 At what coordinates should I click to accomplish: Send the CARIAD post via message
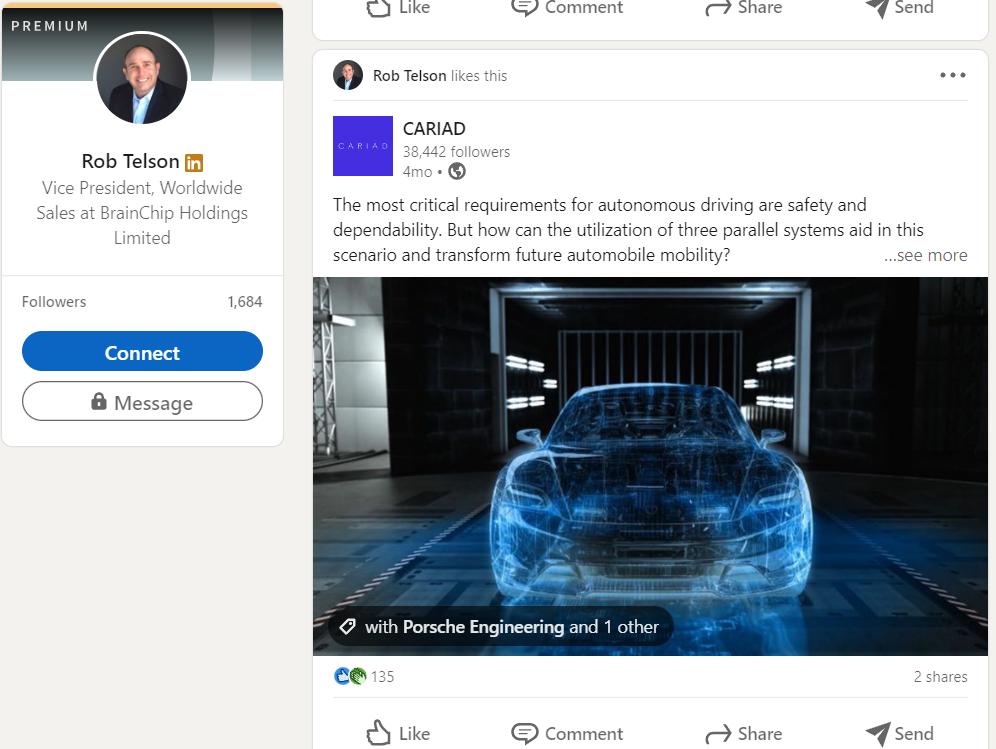point(899,733)
